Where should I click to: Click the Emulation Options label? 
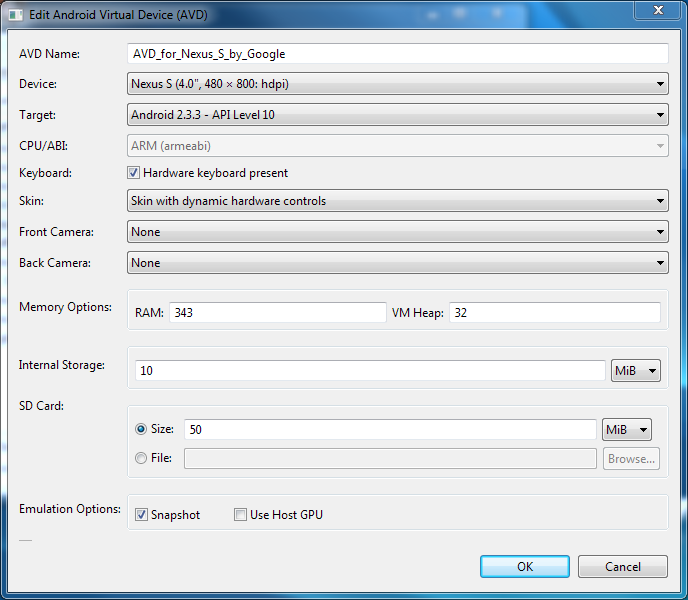(x=70, y=509)
